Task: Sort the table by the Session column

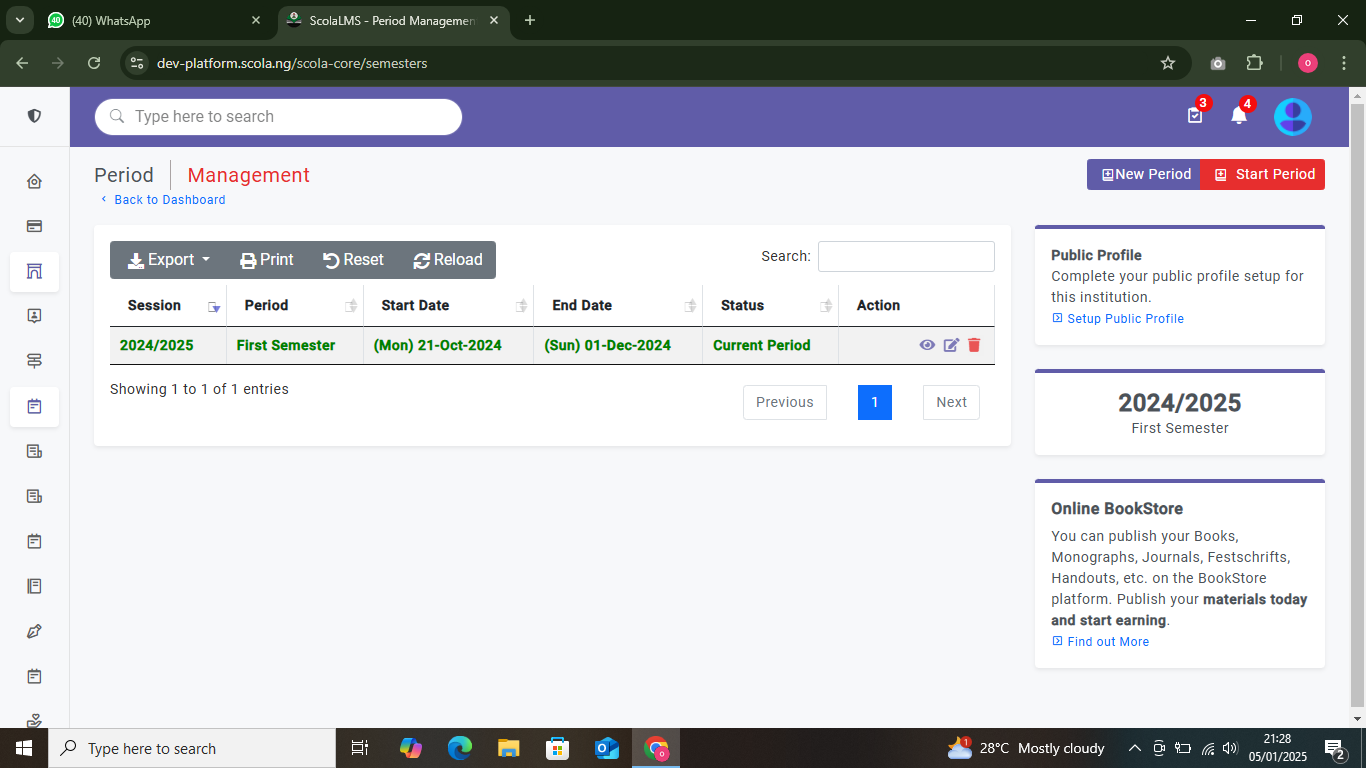Action: (168, 305)
